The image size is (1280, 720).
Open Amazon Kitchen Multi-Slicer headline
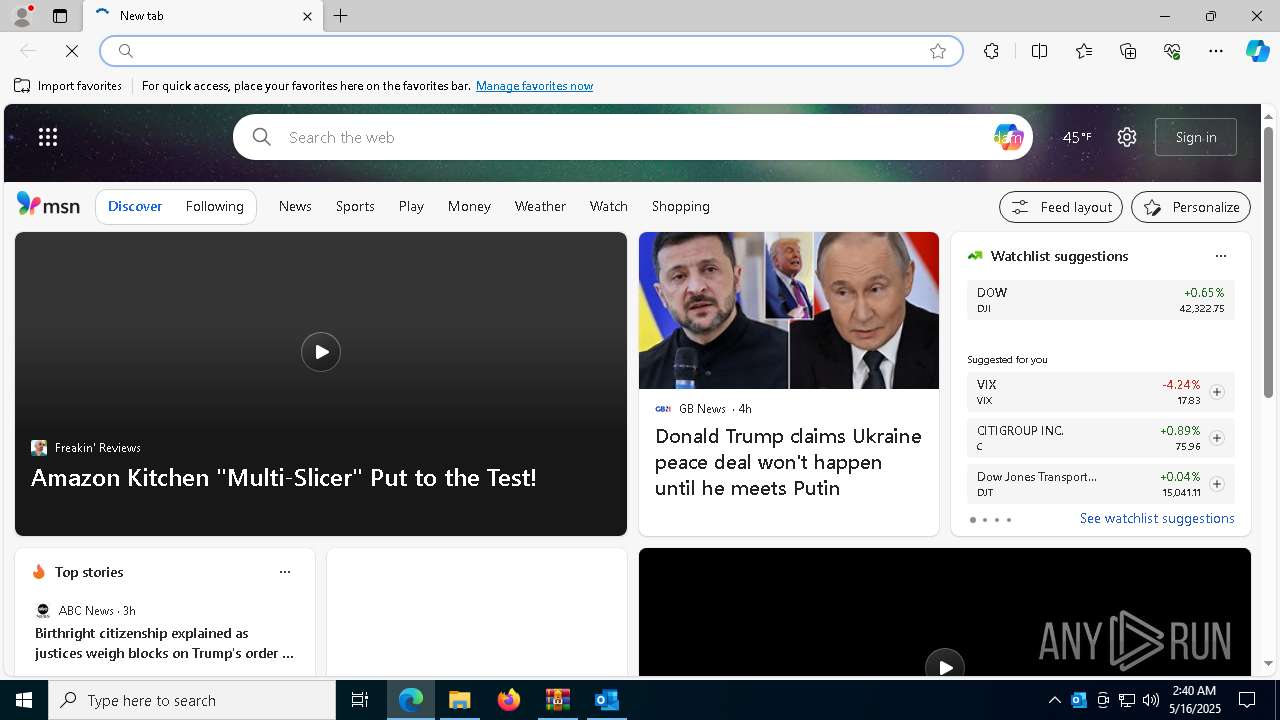[284, 478]
